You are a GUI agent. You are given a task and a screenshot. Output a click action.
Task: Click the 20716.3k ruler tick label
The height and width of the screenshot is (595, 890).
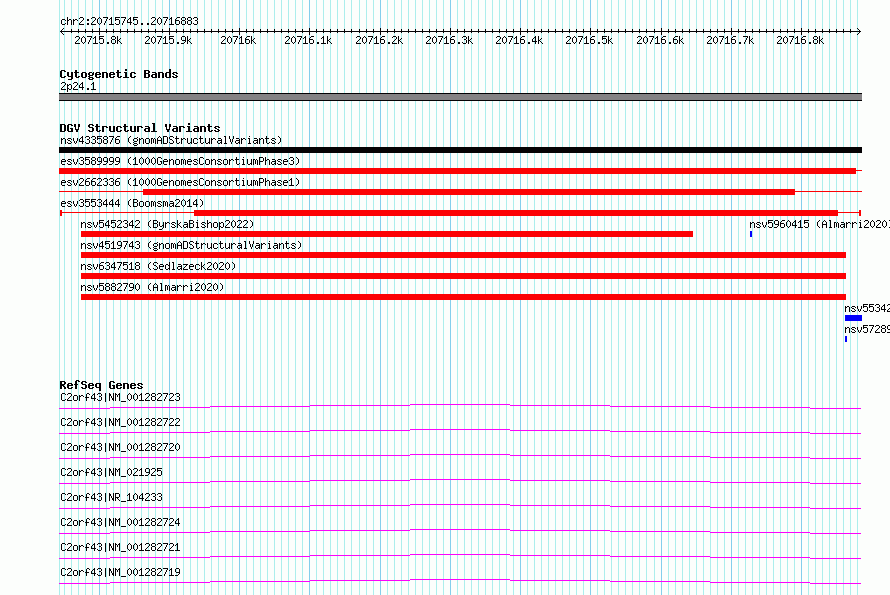(x=449, y=40)
